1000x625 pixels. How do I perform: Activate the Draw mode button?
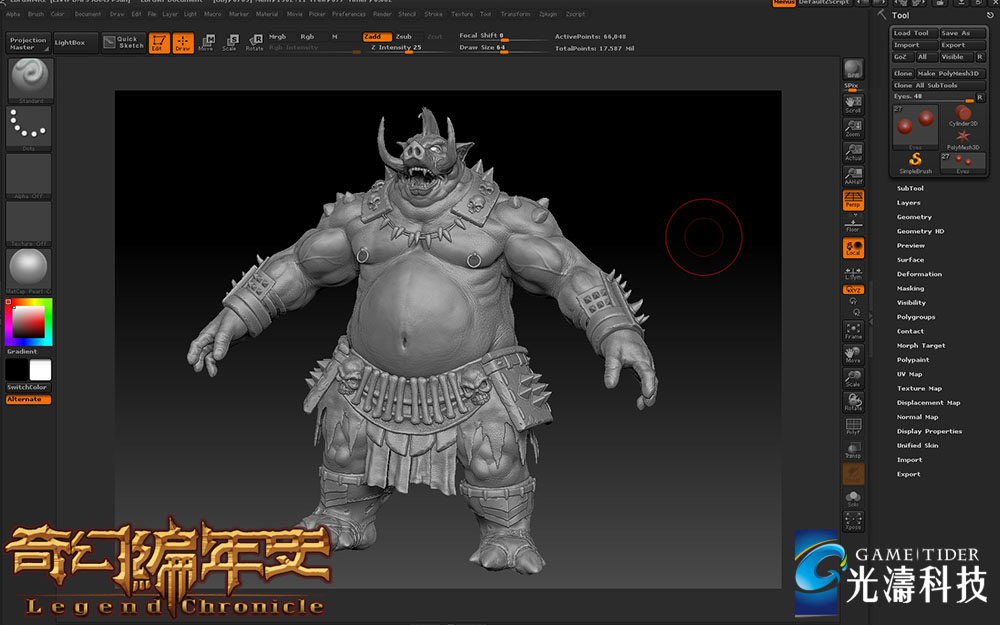pyautogui.click(x=183, y=43)
